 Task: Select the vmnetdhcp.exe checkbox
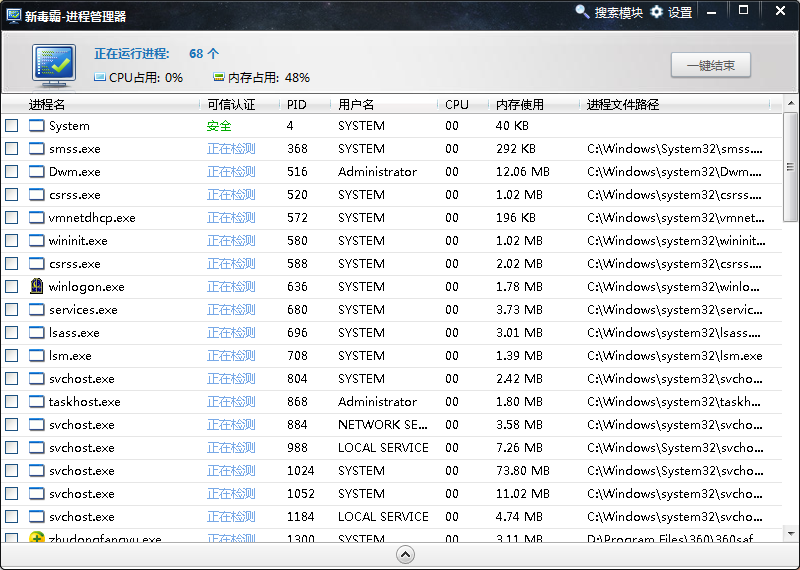point(12,218)
